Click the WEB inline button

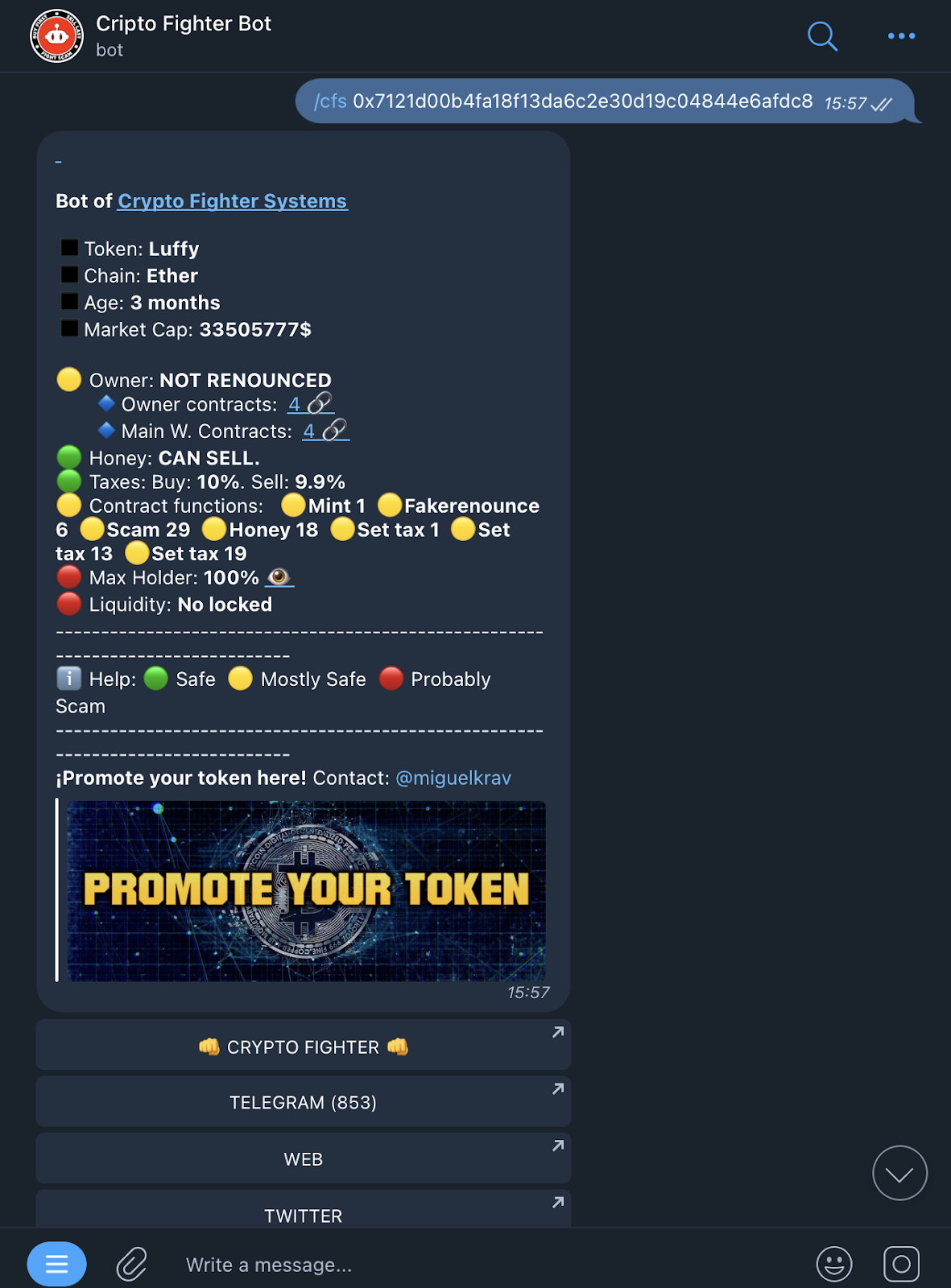(304, 1158)
